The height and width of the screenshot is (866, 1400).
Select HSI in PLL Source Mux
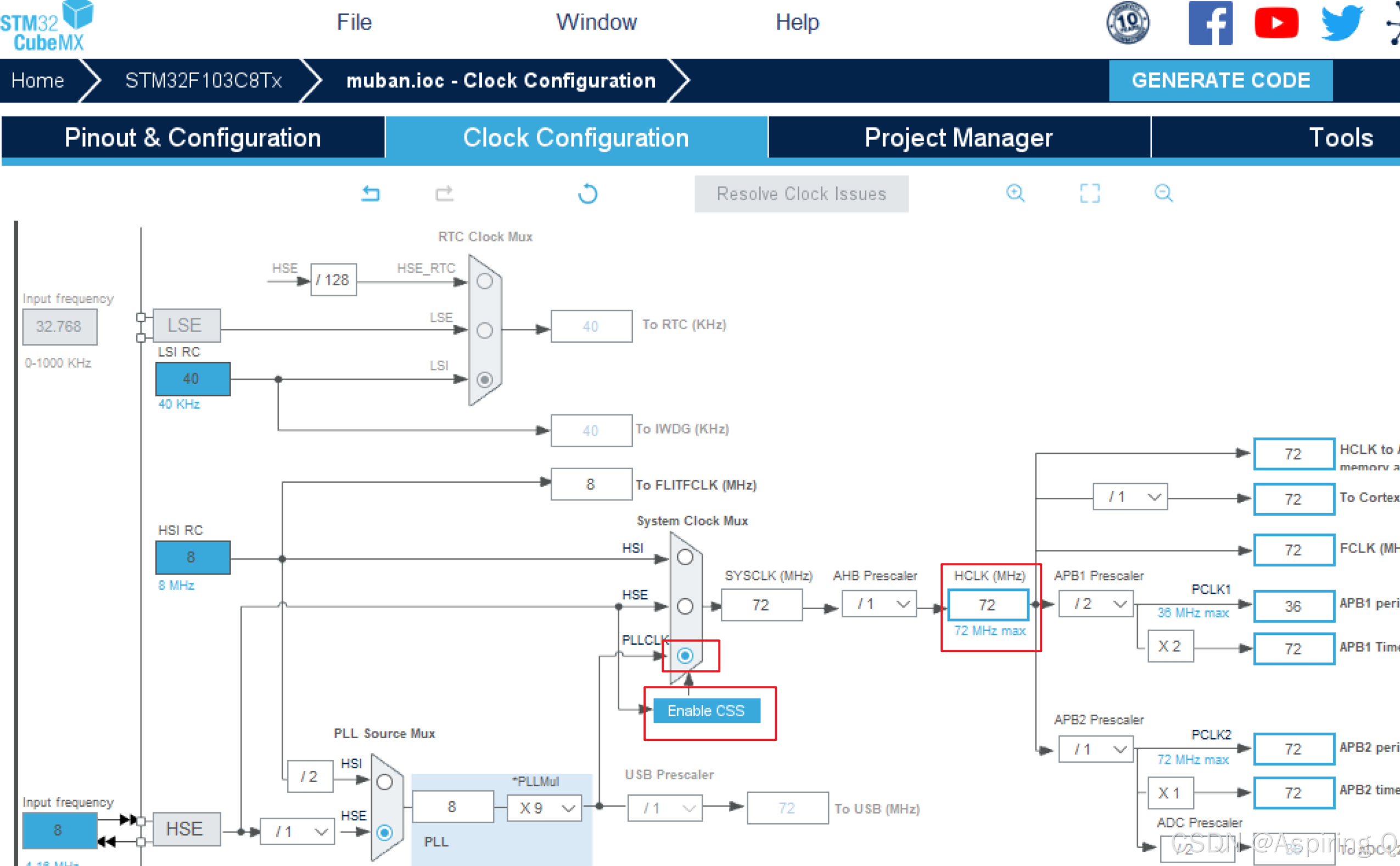(x=384, y=782)
